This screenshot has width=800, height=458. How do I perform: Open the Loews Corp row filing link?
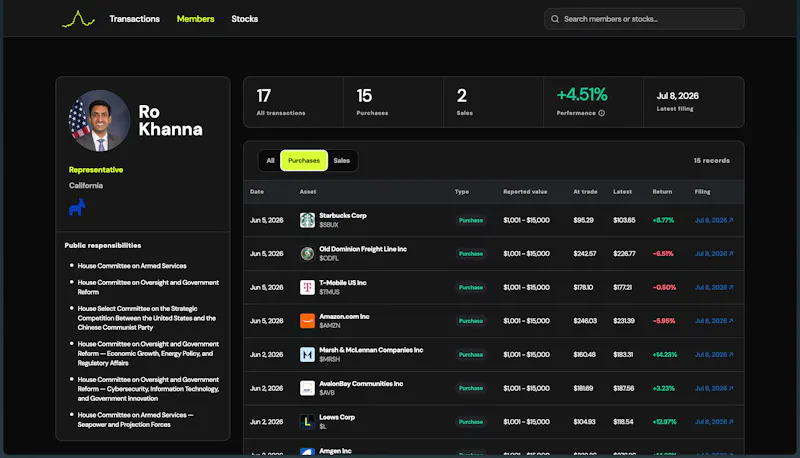[714, 422]
